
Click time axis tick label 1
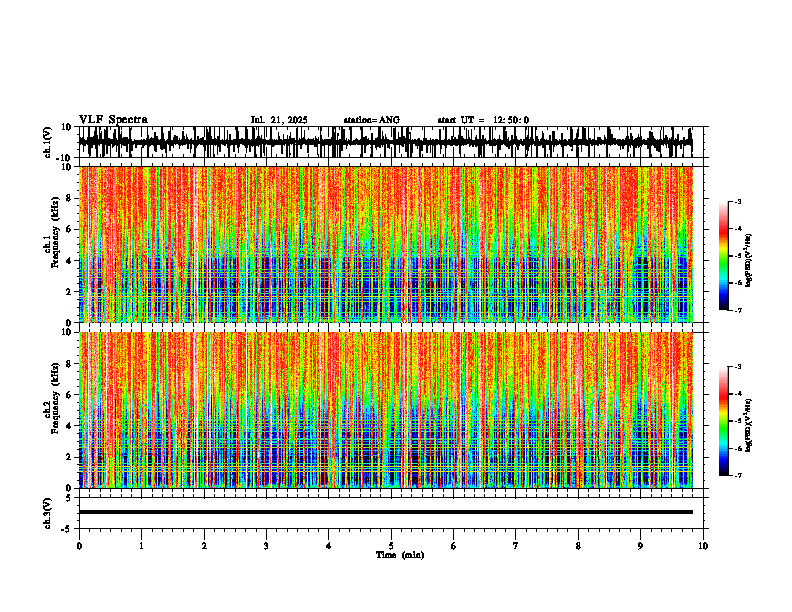click(141, 546)
